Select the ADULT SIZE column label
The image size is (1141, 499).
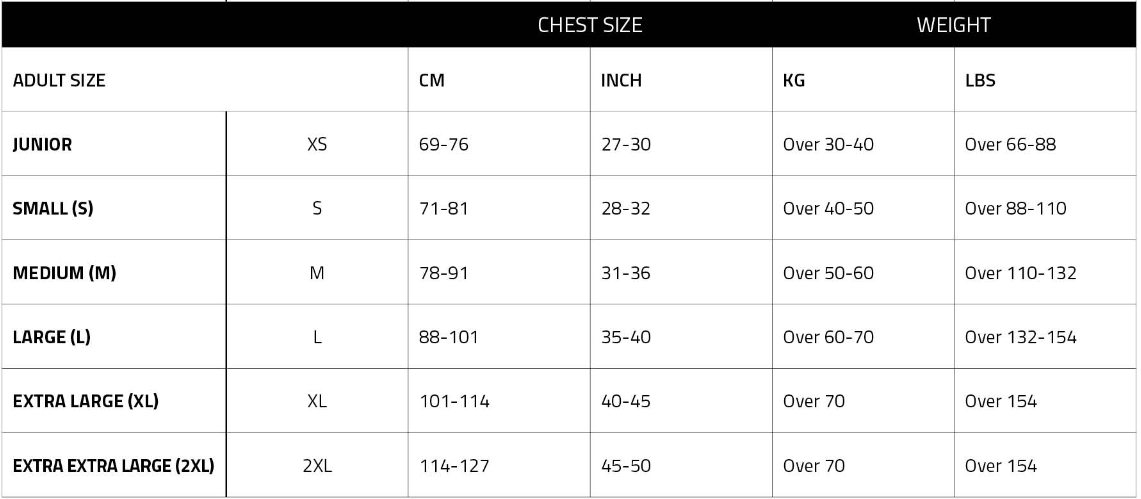[59, 80]
